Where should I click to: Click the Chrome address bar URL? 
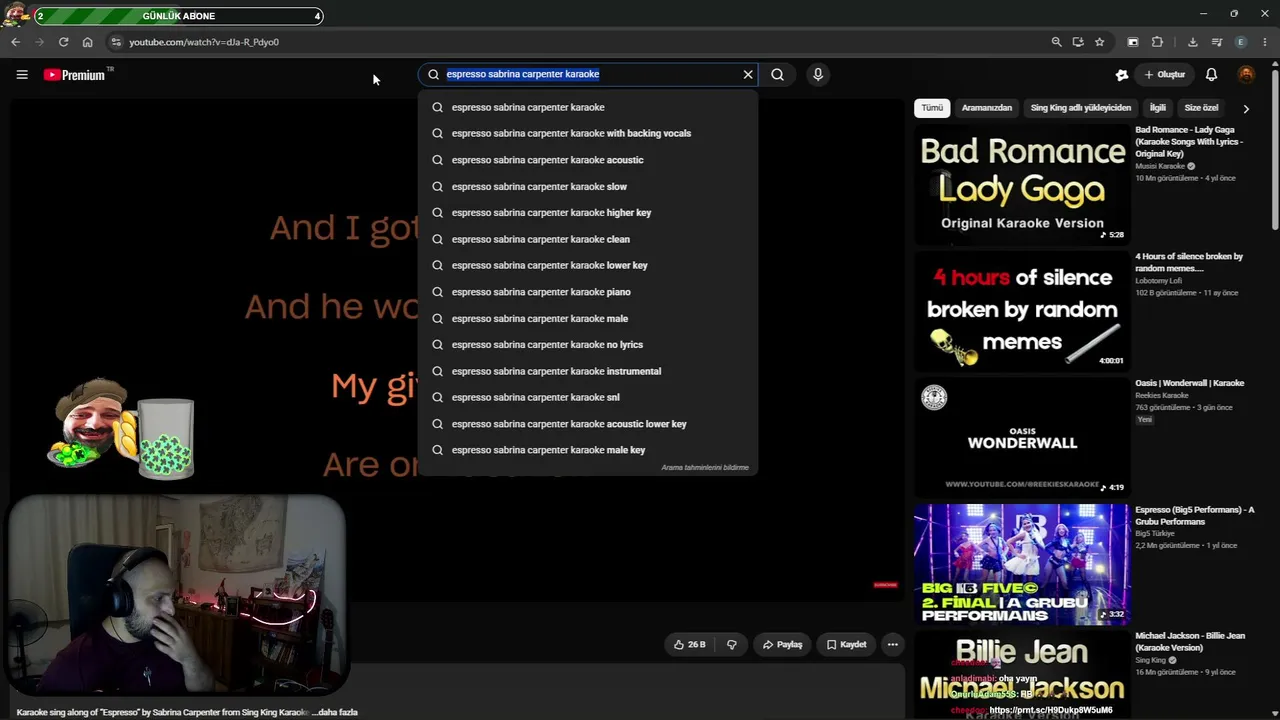(204, 42)
